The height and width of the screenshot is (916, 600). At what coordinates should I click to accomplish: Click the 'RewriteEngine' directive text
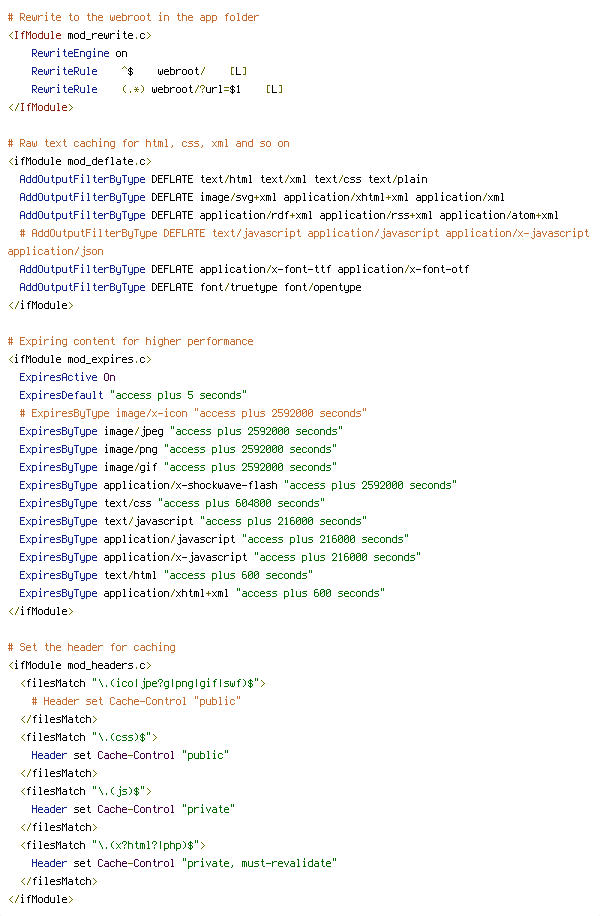[x=70, y=53]
